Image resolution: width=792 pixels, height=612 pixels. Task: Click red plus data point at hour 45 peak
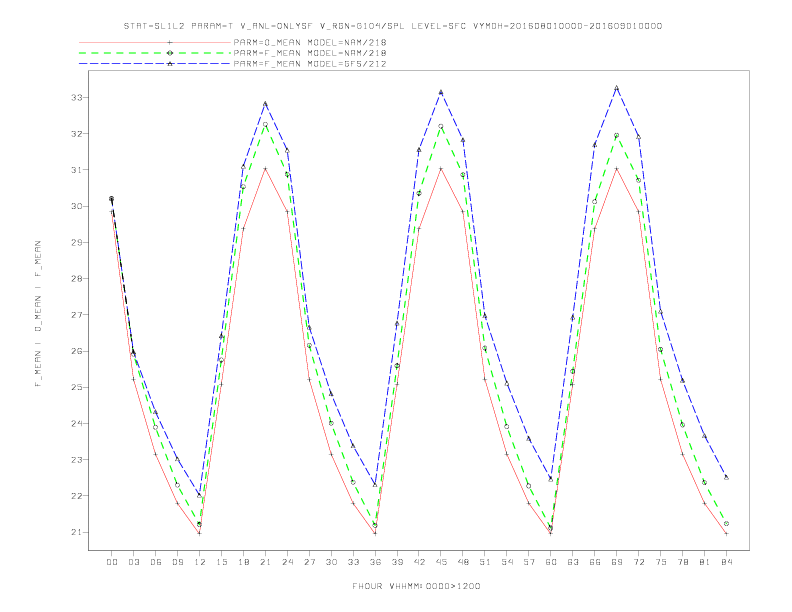tap(441, 169)
